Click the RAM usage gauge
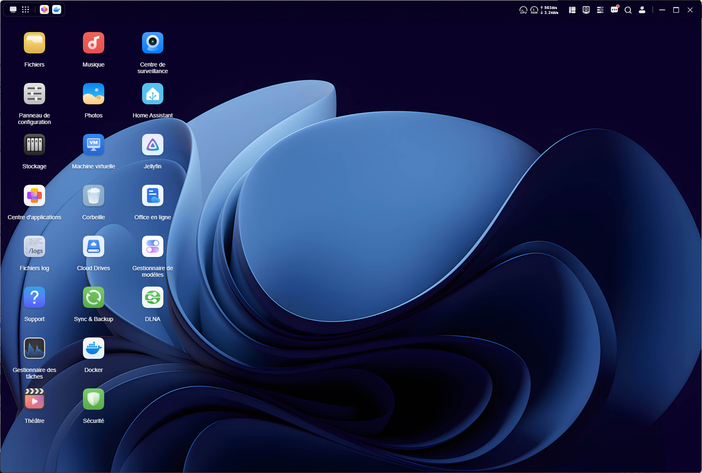Image resolution: width=702 pixels, height=473 pixels. 534,10
